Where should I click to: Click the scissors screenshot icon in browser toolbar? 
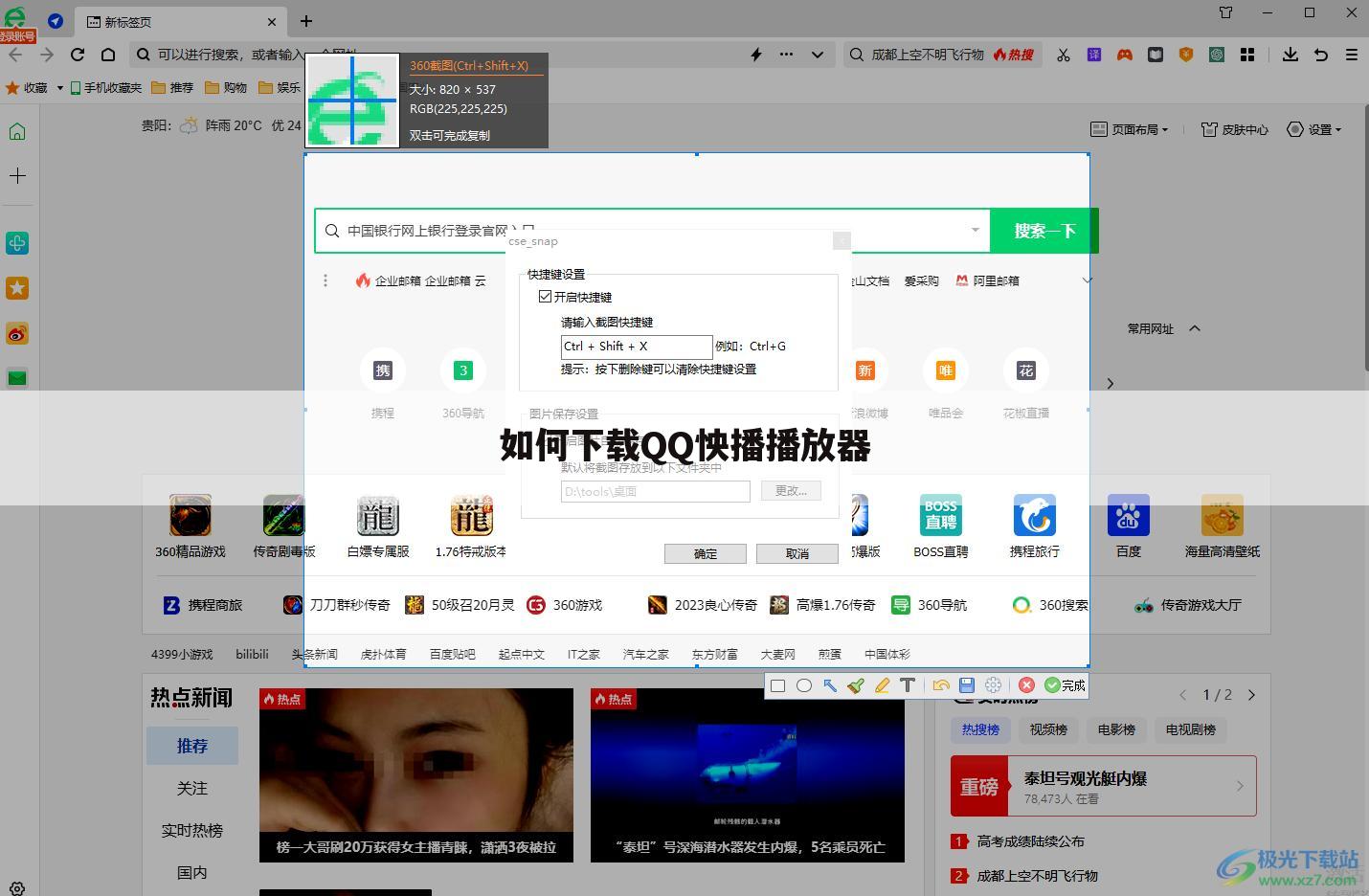click(1064, 55)
